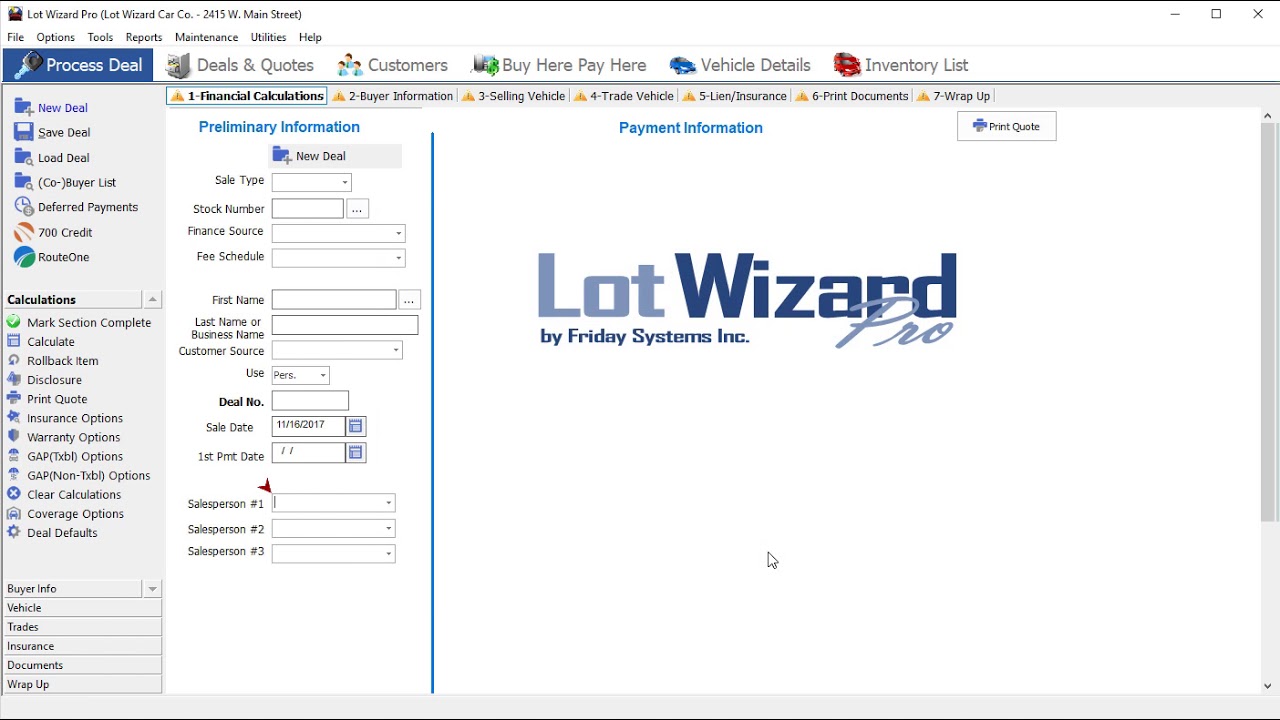Launch the RouteOne icon
Screen dimensions: 1280x720
point(23,257)
